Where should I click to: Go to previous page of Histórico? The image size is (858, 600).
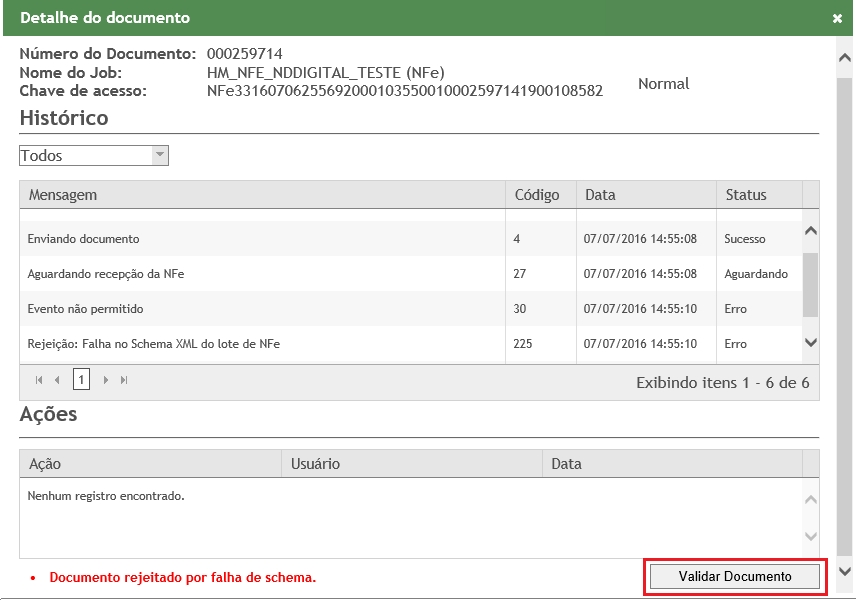pos(57,380)
